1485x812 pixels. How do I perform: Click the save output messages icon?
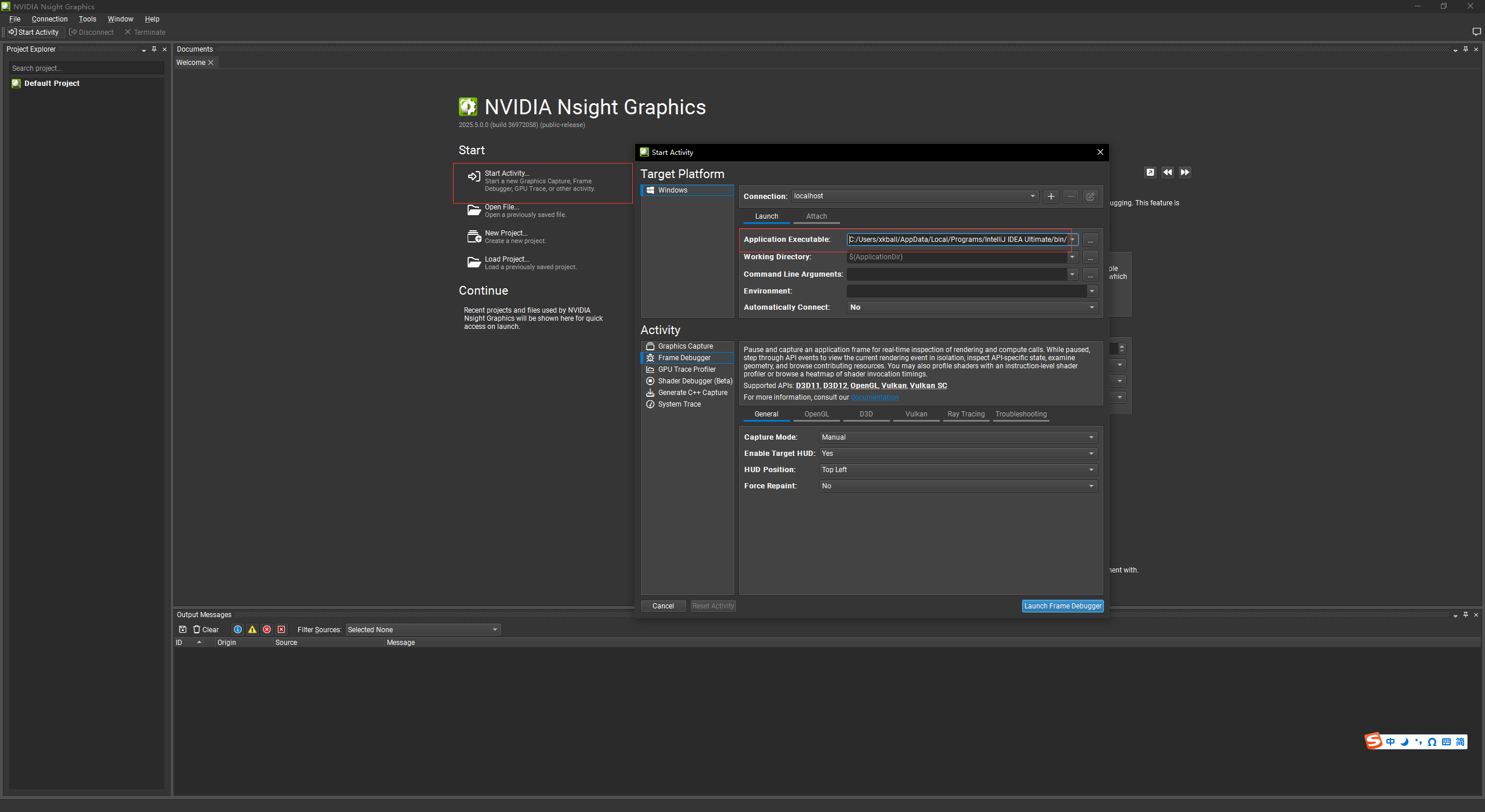[x=183, y=629]
